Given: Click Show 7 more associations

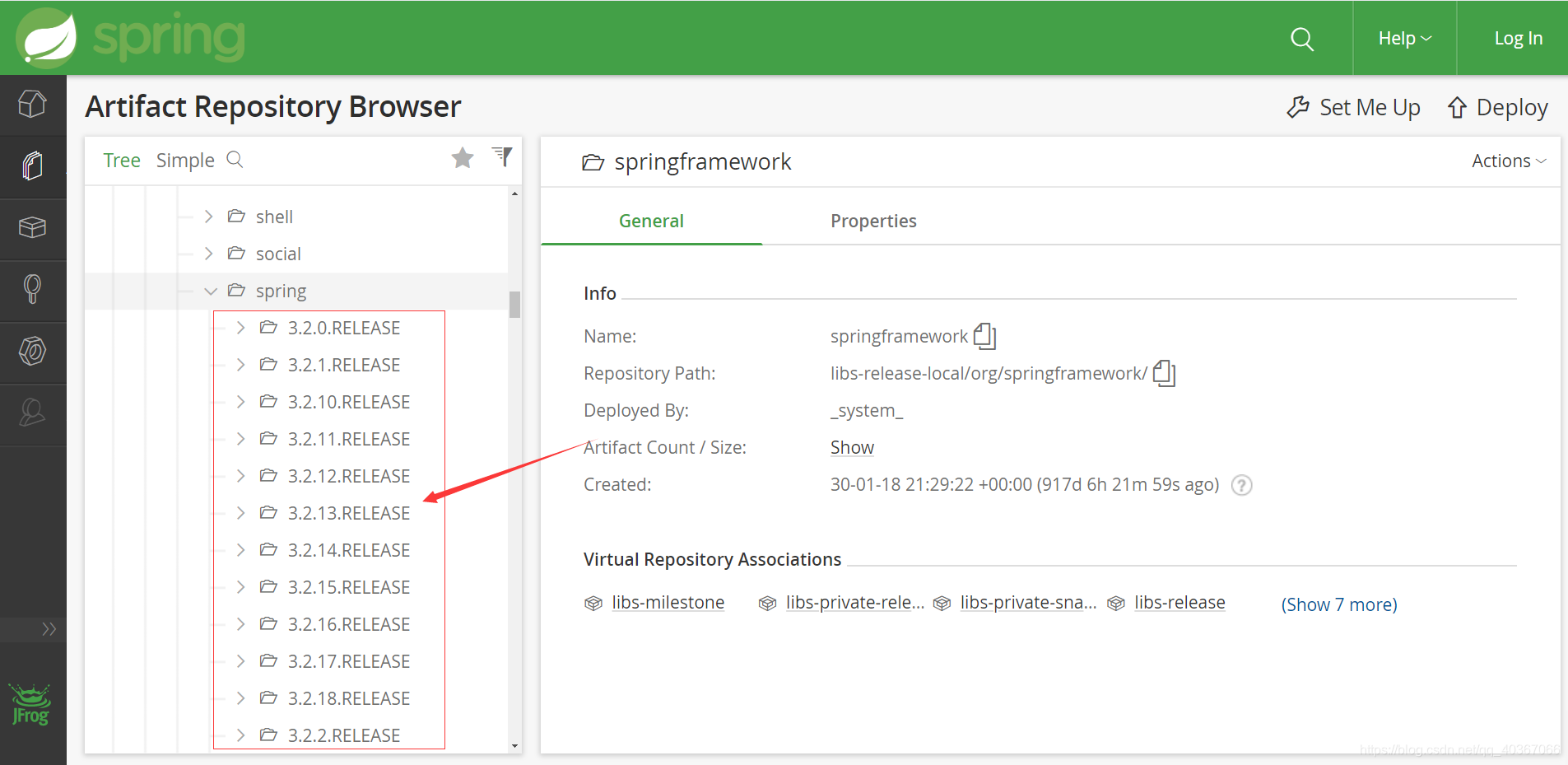Looking at the screenshot, I should tap(1339, 604).
